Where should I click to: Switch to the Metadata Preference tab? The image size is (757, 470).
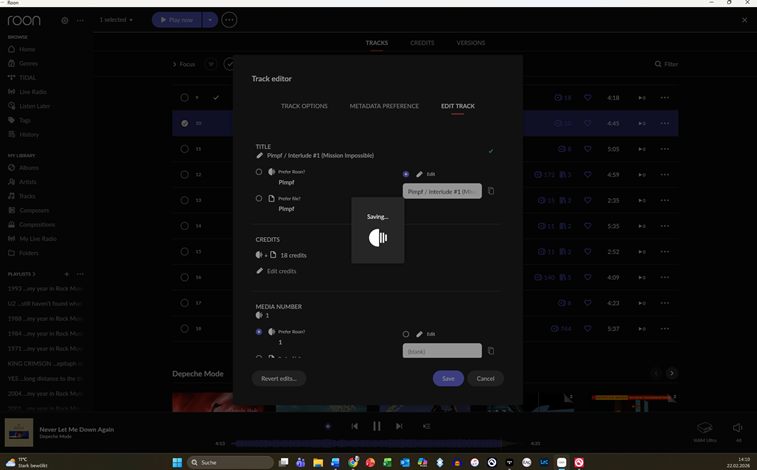[384, 106]
